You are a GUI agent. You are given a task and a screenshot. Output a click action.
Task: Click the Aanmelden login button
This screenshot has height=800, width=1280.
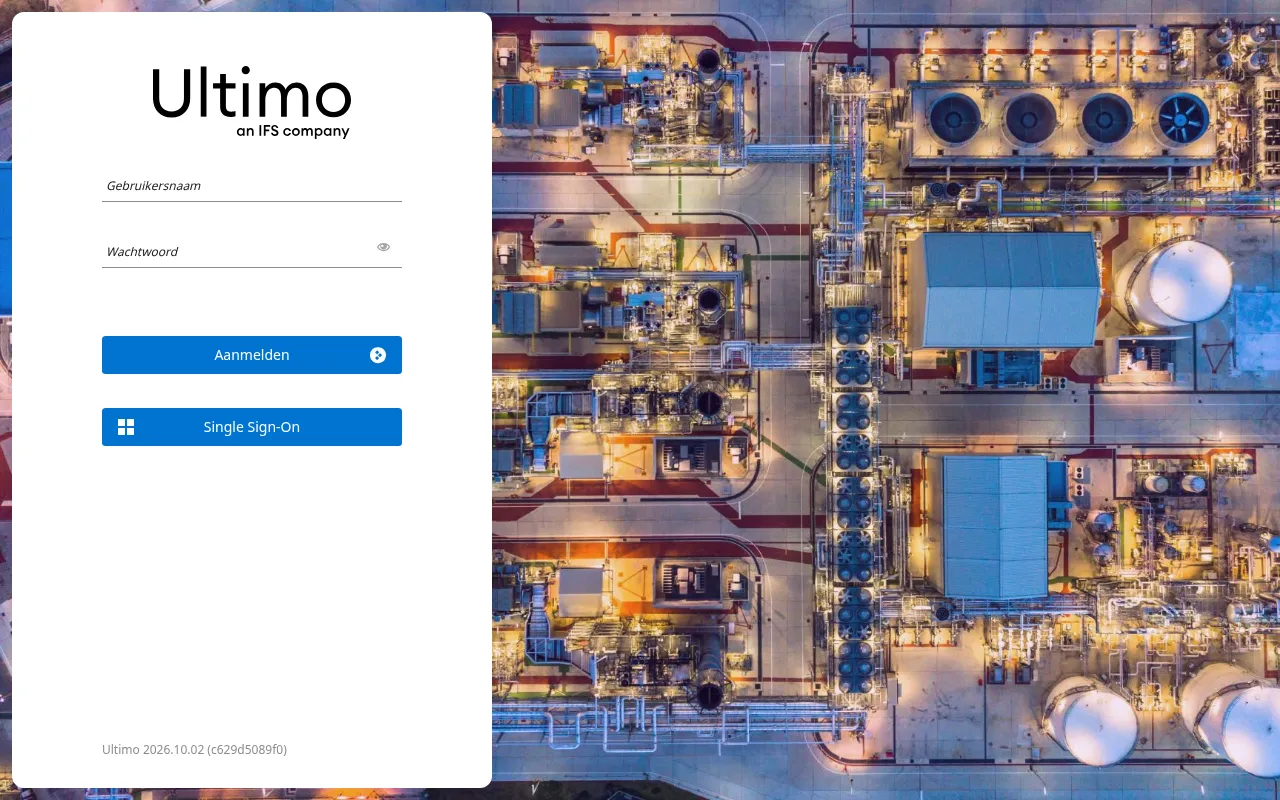coord(252,355)
